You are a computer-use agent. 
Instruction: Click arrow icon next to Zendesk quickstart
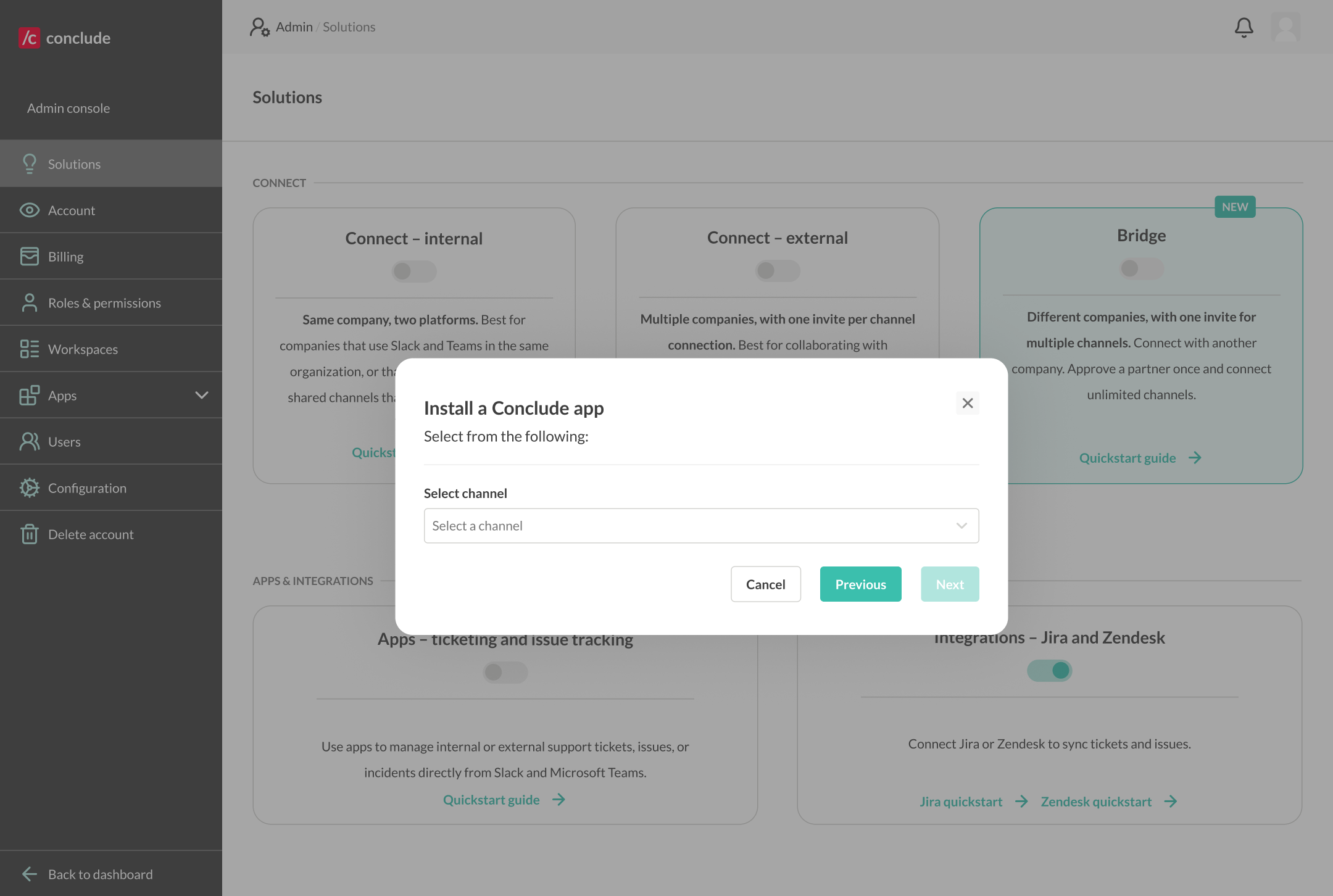(x=1171, y=801)
